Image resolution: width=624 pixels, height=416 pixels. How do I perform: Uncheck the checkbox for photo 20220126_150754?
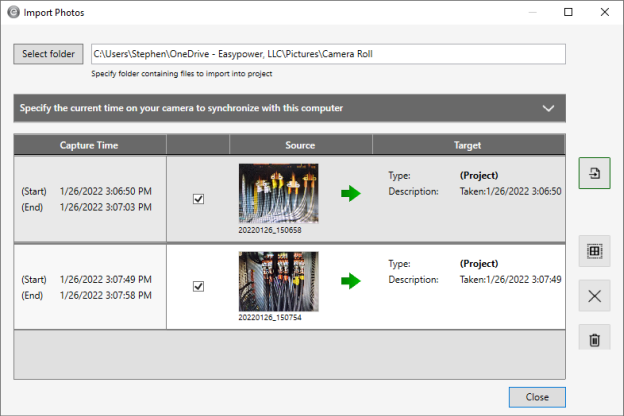click(198, 287)
